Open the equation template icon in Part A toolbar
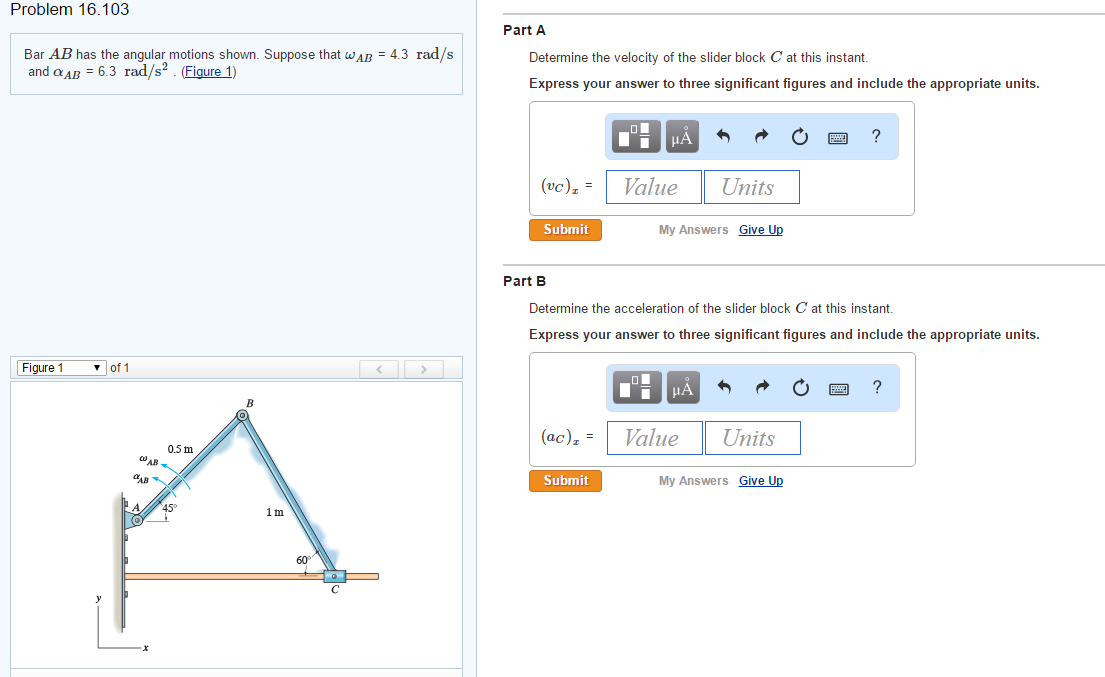Screen dimensions: 1105x677 [x=636, y=137]
